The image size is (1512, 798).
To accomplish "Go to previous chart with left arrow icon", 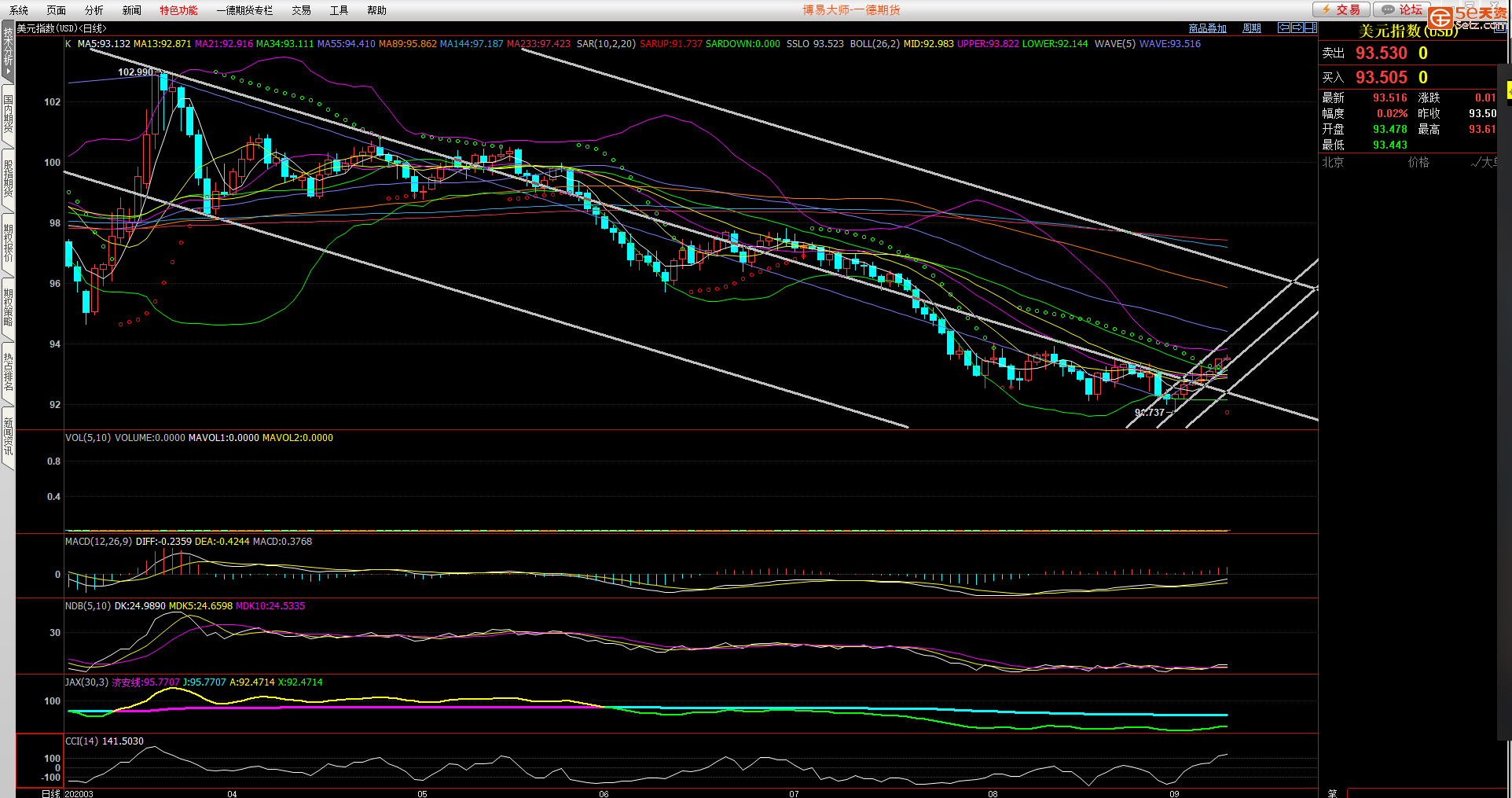I will click(1284, 28).
